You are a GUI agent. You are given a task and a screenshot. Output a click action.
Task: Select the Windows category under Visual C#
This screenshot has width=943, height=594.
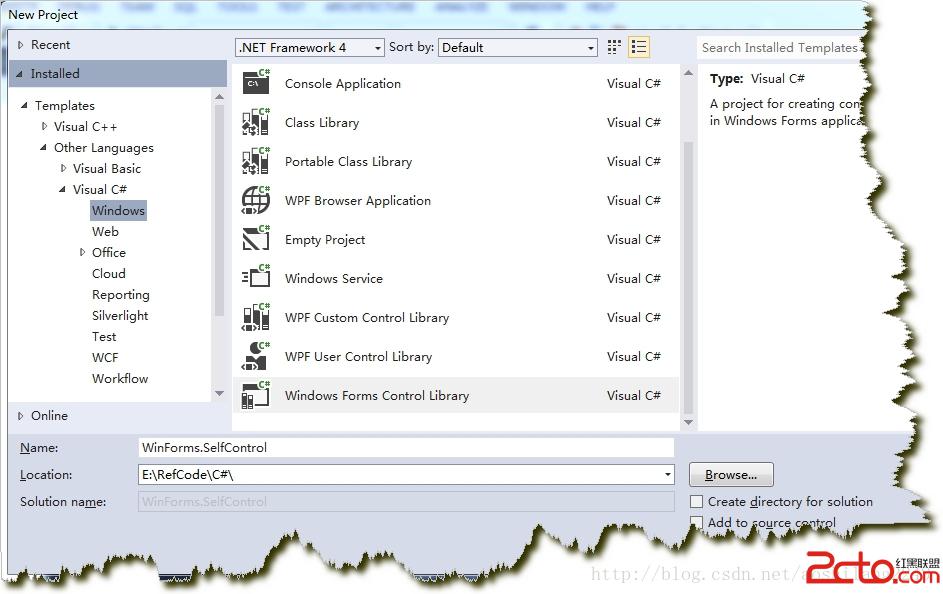coord(118,210)
